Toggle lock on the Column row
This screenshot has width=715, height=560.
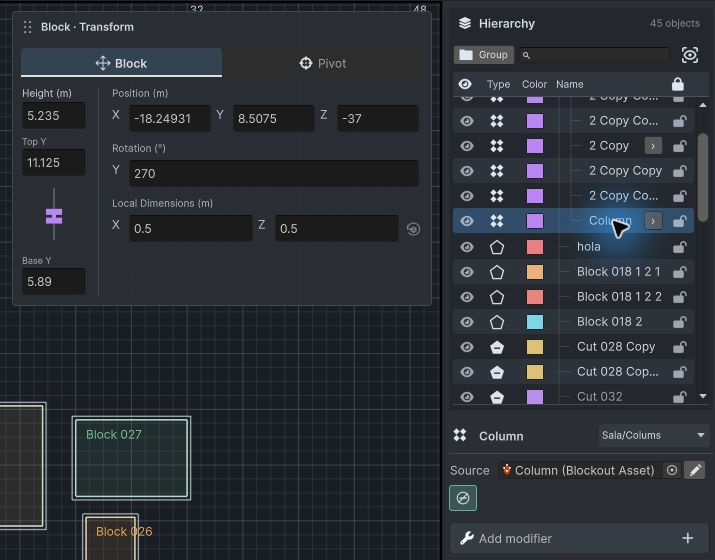[679, 221]
